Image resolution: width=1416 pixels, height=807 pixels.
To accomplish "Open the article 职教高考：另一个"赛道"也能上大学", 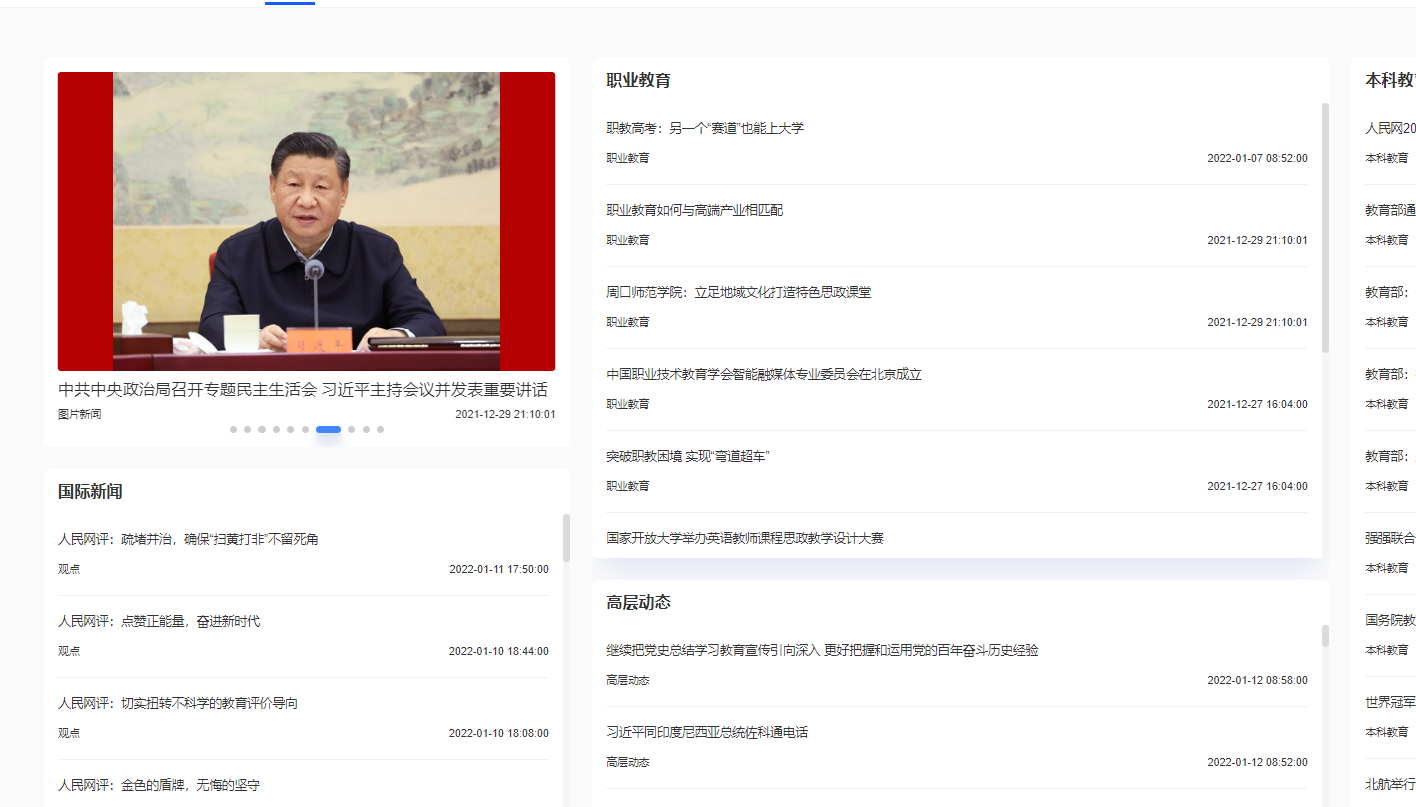I will (x=706, y=128).
